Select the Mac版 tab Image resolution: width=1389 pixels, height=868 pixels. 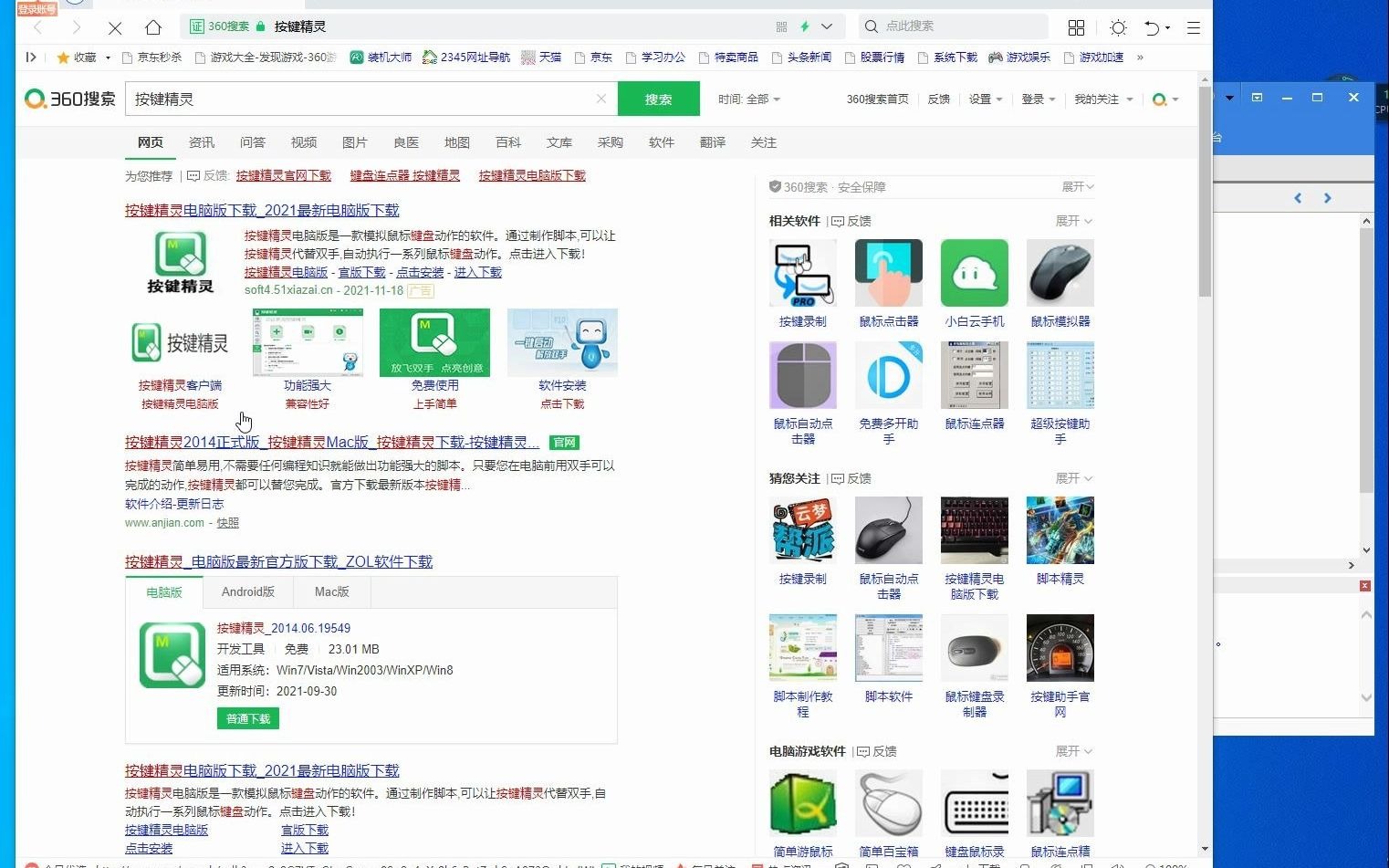(332, 592)
